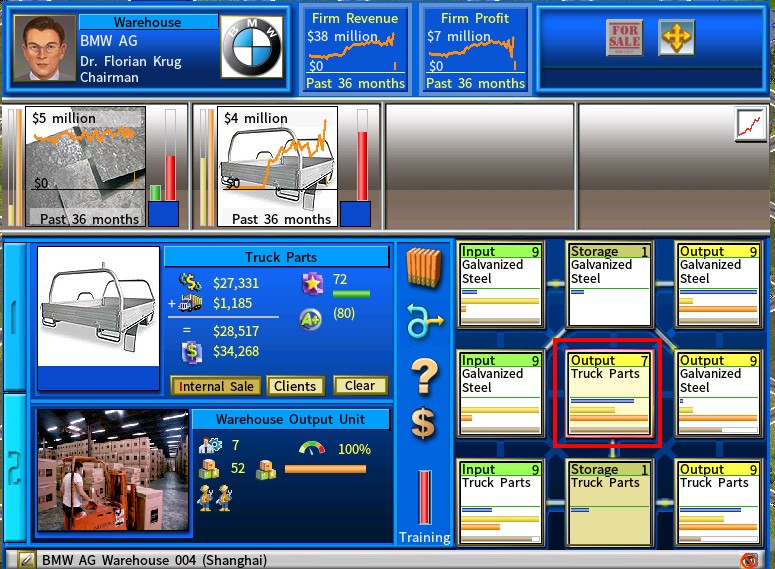Image resolution: width=775 pixels, height=569 pixels.
Task: Click the delivery truck freight cost icon
Action: click(190, 303)
